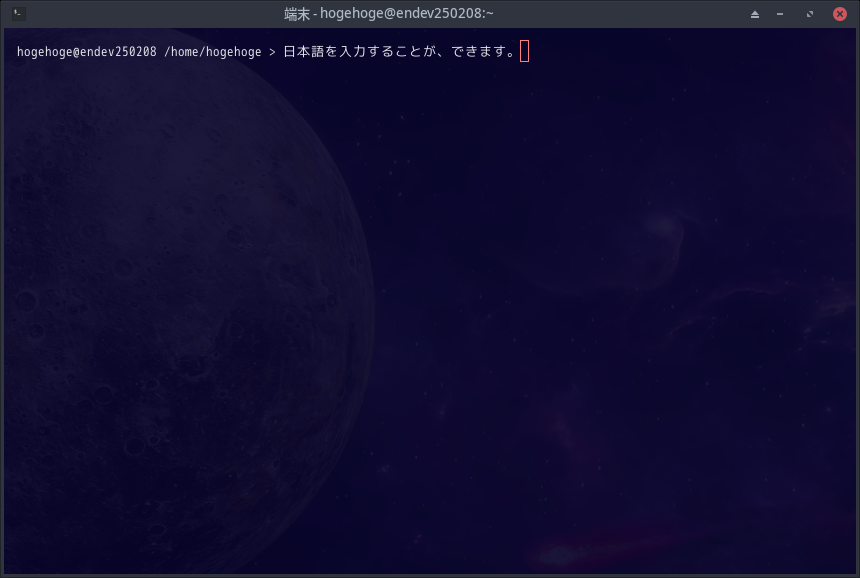Click the terminal icon in title bar

[x=19, y=14]
